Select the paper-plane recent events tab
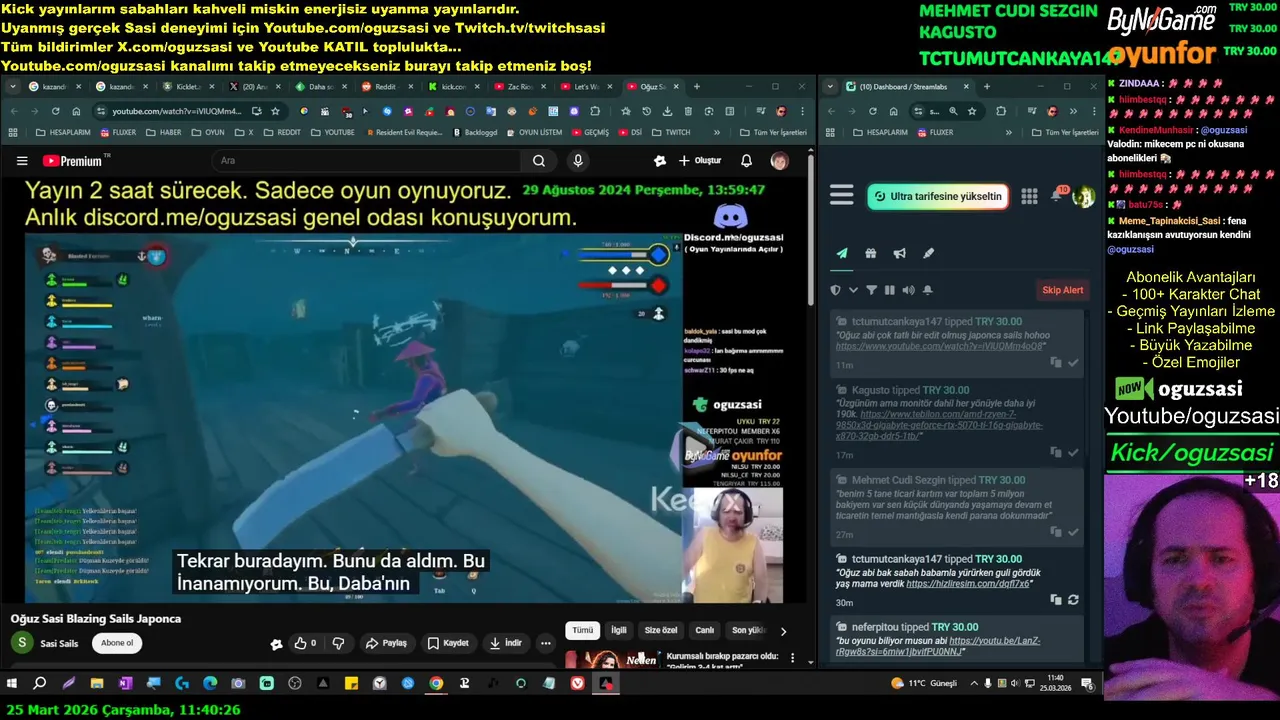 click(842, 254)
